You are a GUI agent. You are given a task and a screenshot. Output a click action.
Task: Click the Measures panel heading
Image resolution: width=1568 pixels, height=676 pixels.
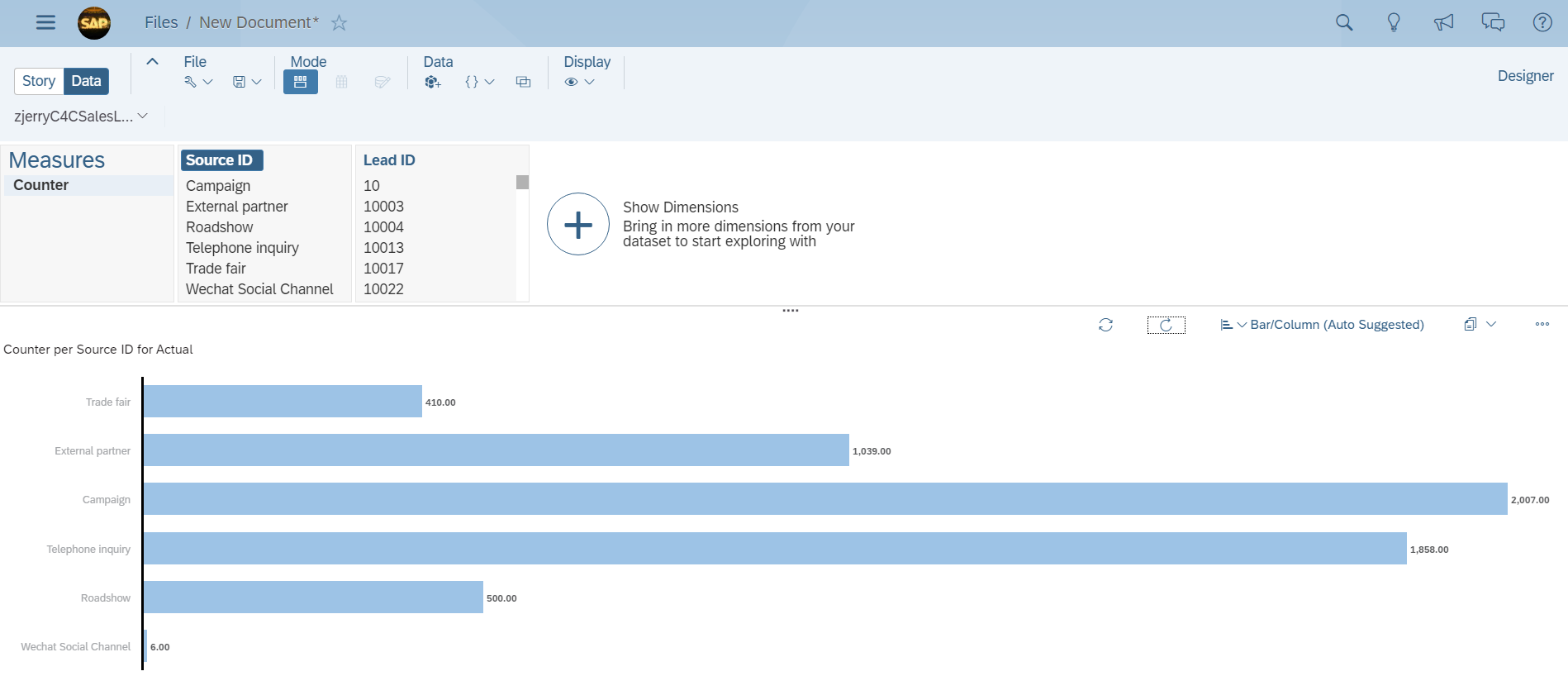pos(57,160)
